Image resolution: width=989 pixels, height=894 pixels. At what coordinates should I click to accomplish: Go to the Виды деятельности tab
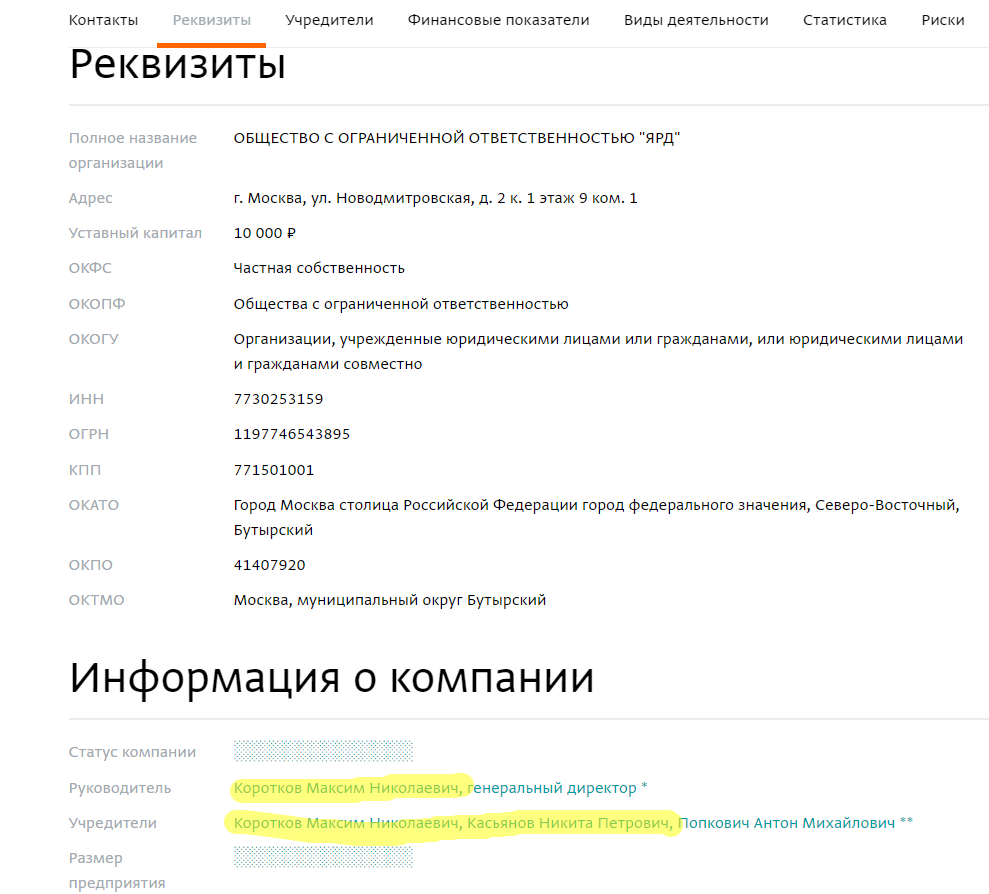696,20
